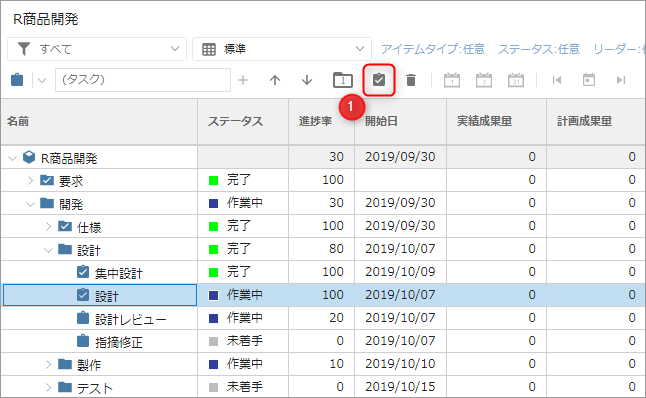Click start date 2019/10/10 cell
Viewport: 646px width, 398px height.
click(400, 364)
